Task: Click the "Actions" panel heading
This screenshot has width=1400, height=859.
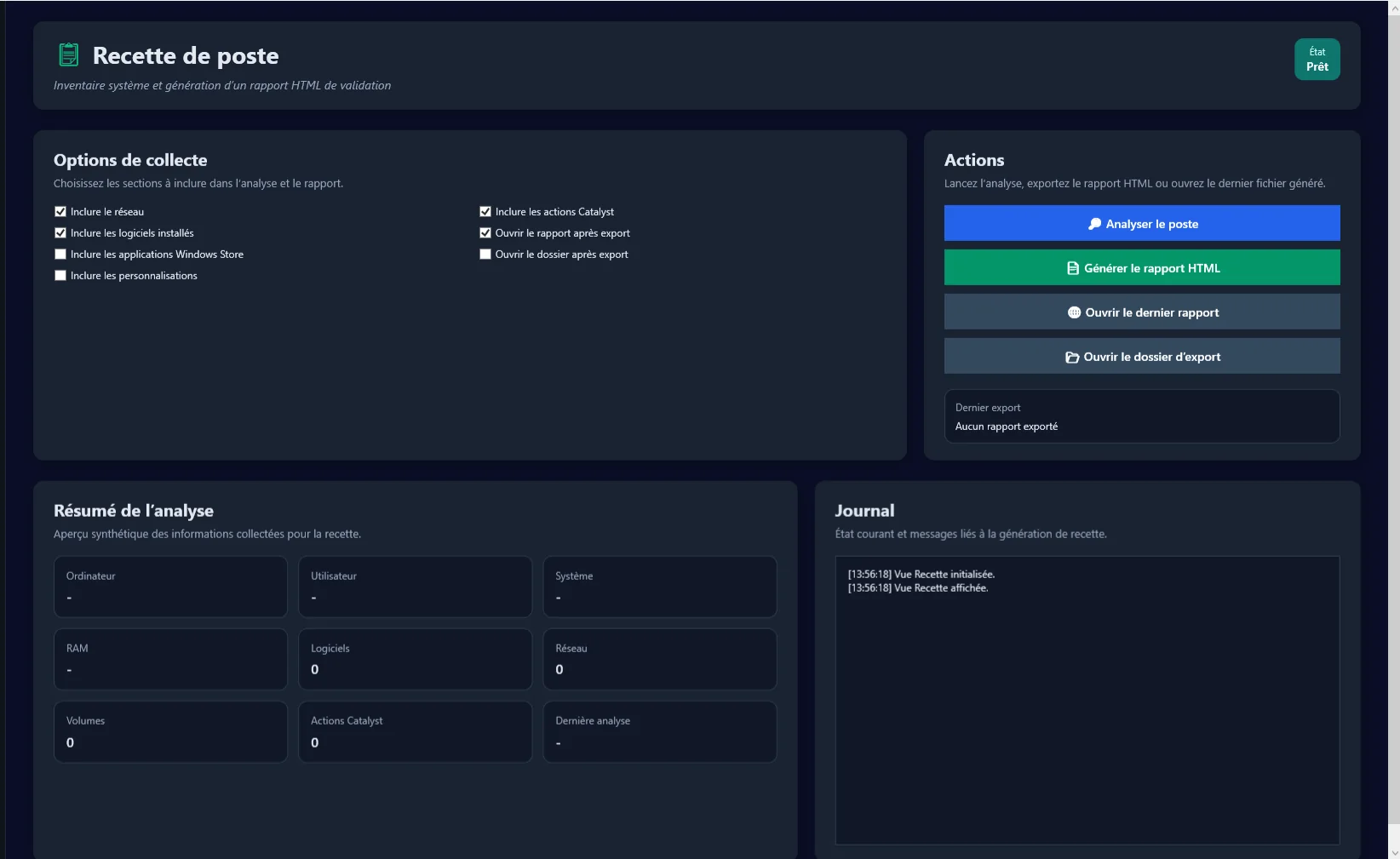Action: coord(974,160)
